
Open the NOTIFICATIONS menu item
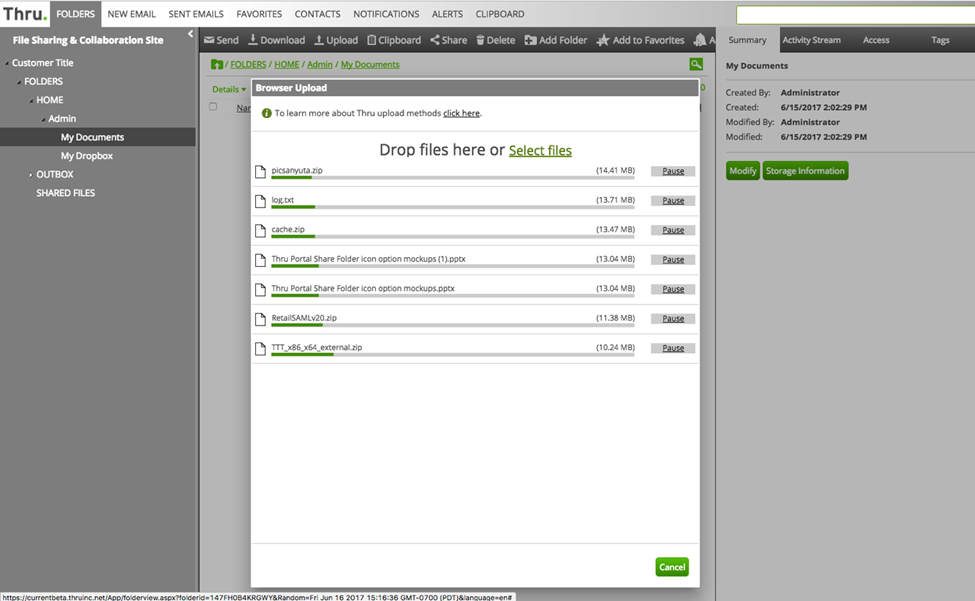pos(386,14)
